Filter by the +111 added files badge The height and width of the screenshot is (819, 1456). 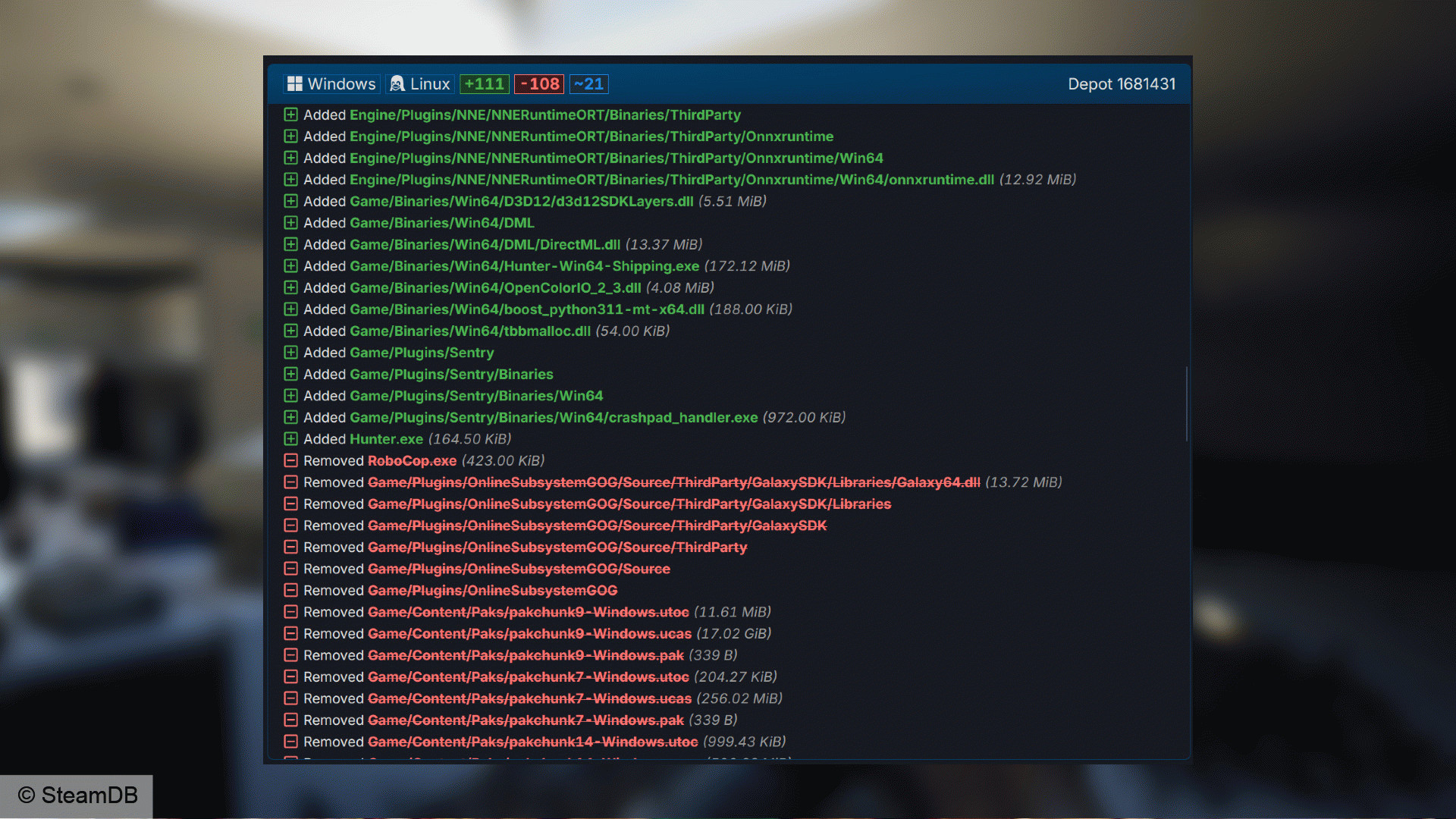pyautogui.click(x=485, y=84)
